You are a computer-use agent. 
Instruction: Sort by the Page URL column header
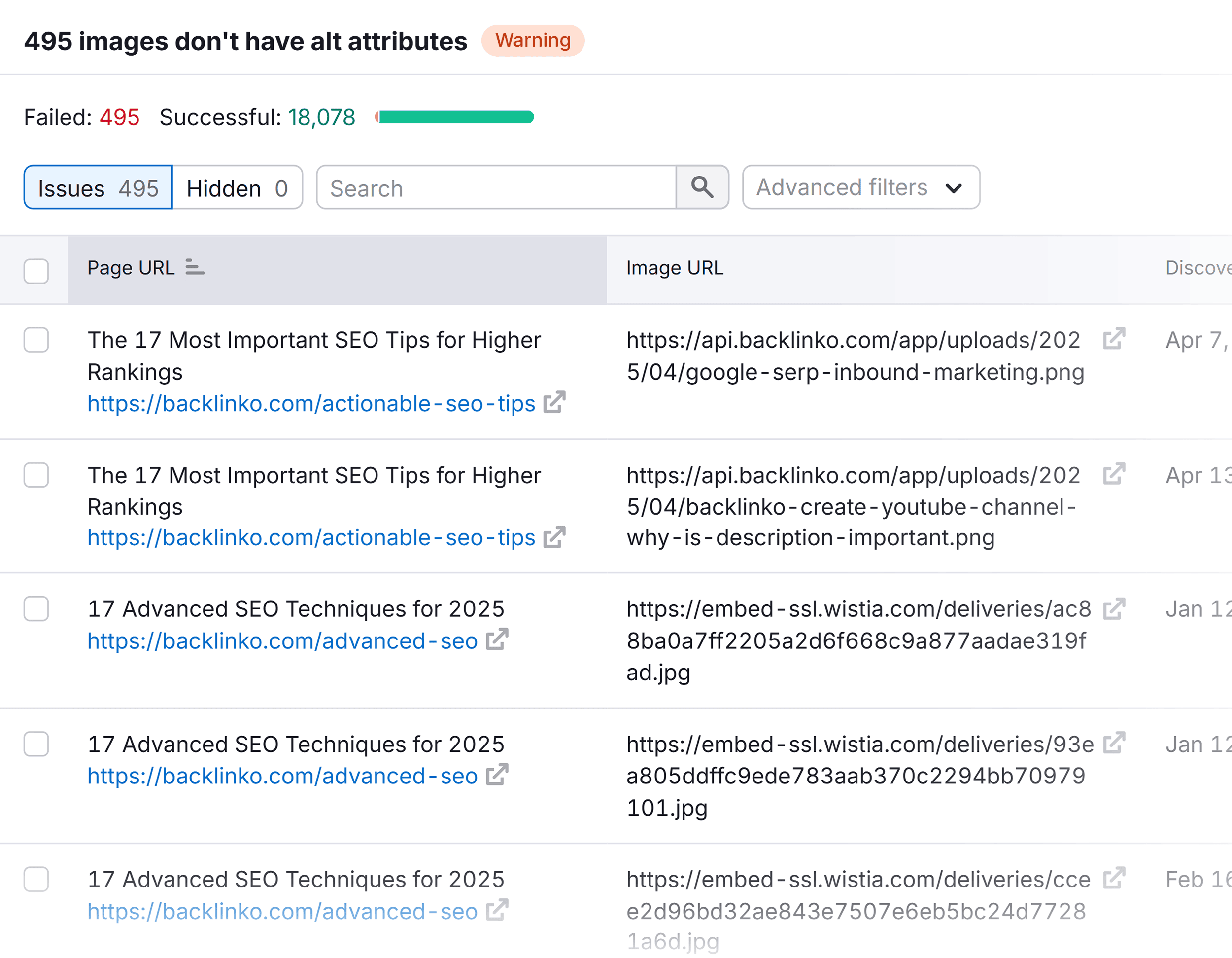pyautogui.click(x=338, y=269)
